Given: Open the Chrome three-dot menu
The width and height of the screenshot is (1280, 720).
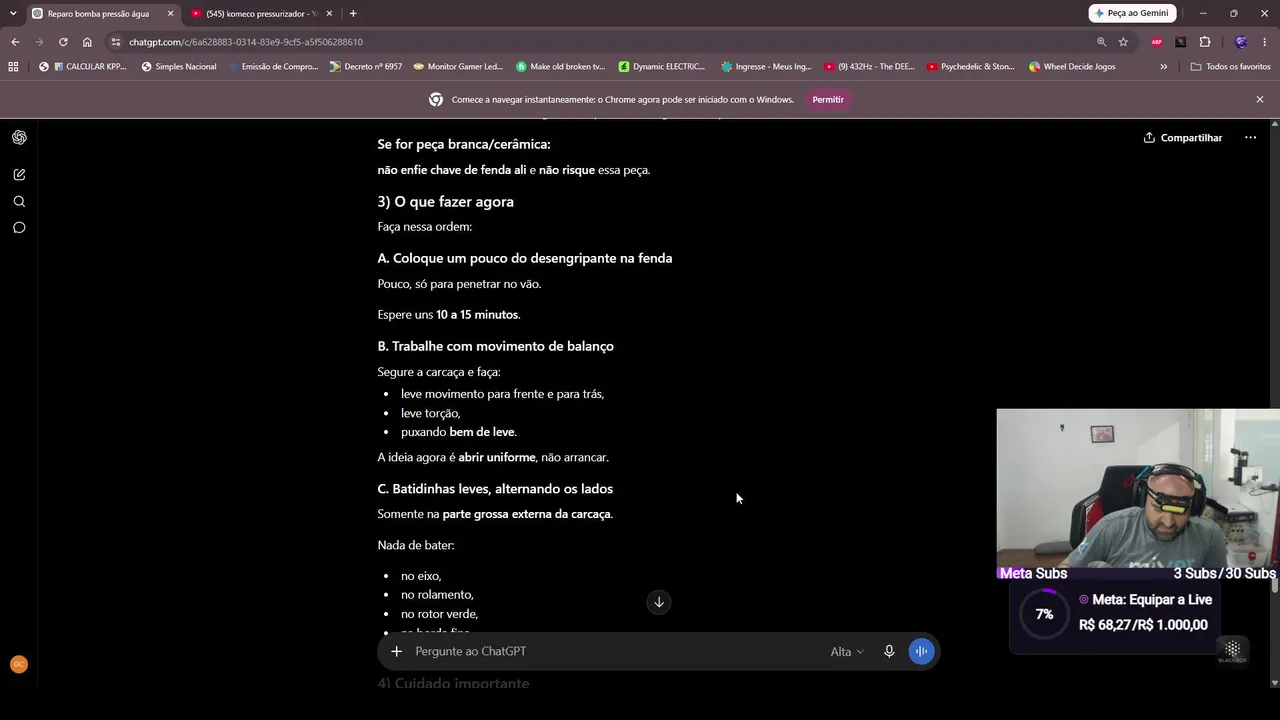Looking at the screenshot, I should (x=1265, y=42).
